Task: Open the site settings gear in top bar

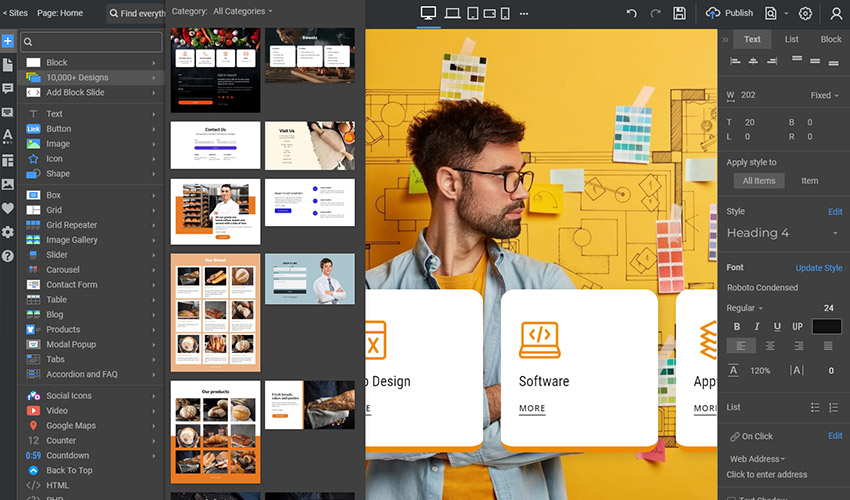Action: [806, 14]
